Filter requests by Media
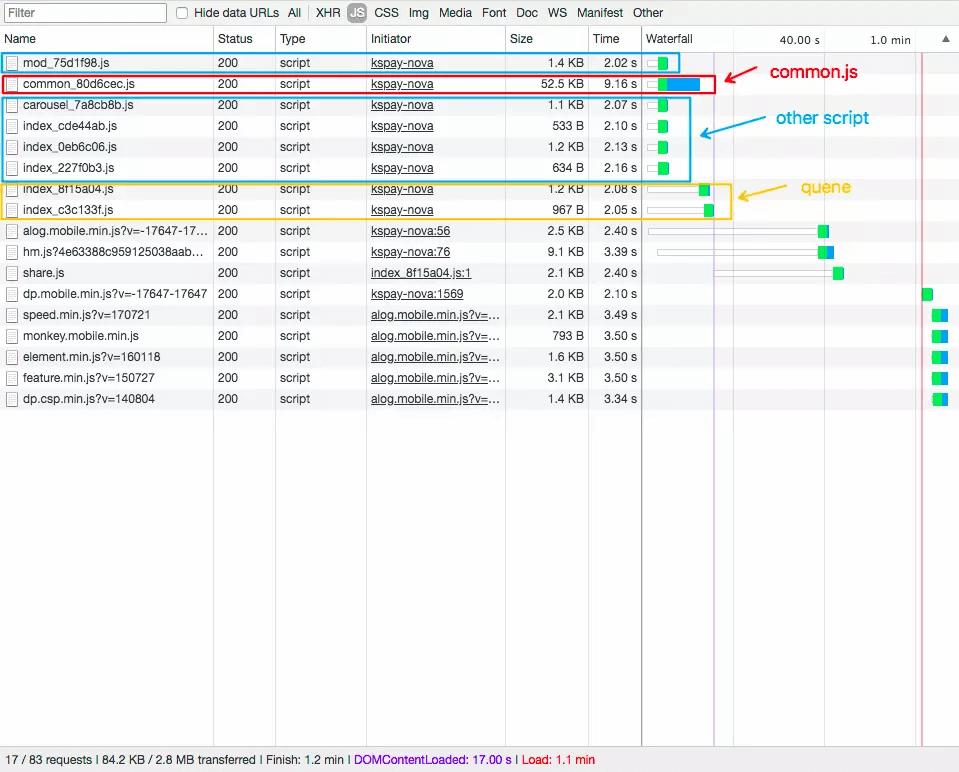Viewport: 959px width, 772px height. point(455,13)
